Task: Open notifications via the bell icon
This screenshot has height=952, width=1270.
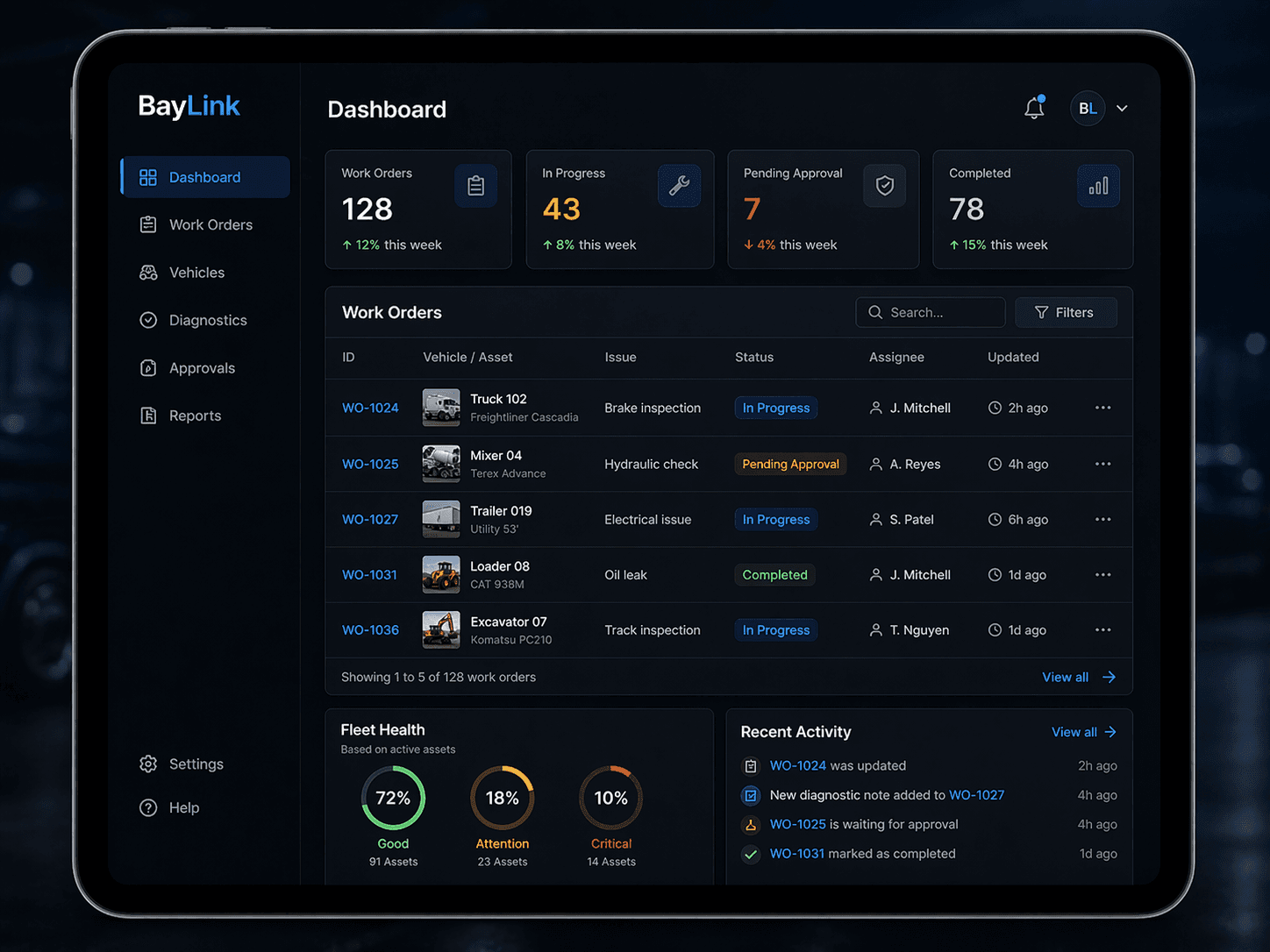Action: click(x=1033, y=107)
